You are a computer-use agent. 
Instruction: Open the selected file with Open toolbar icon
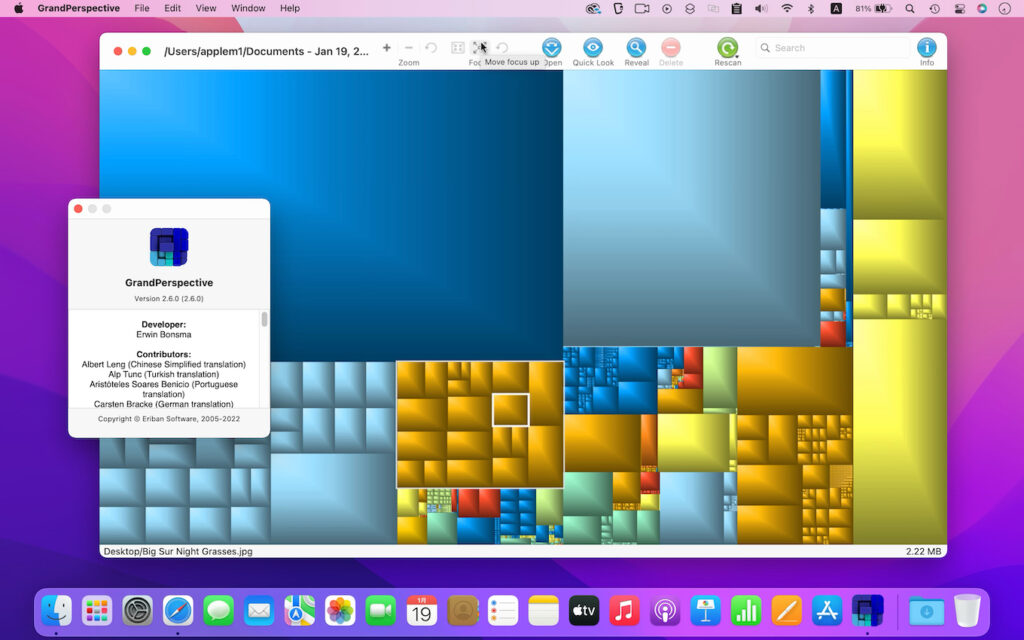[551, 47]
